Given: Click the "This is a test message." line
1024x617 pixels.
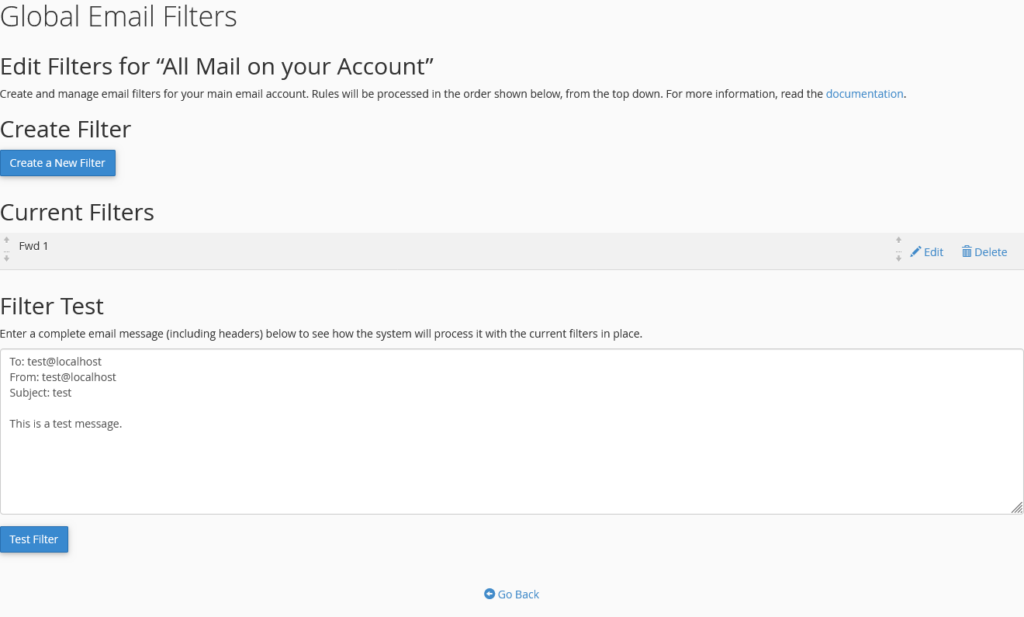Looking at the screenshot, I should [x=65, y=424].
